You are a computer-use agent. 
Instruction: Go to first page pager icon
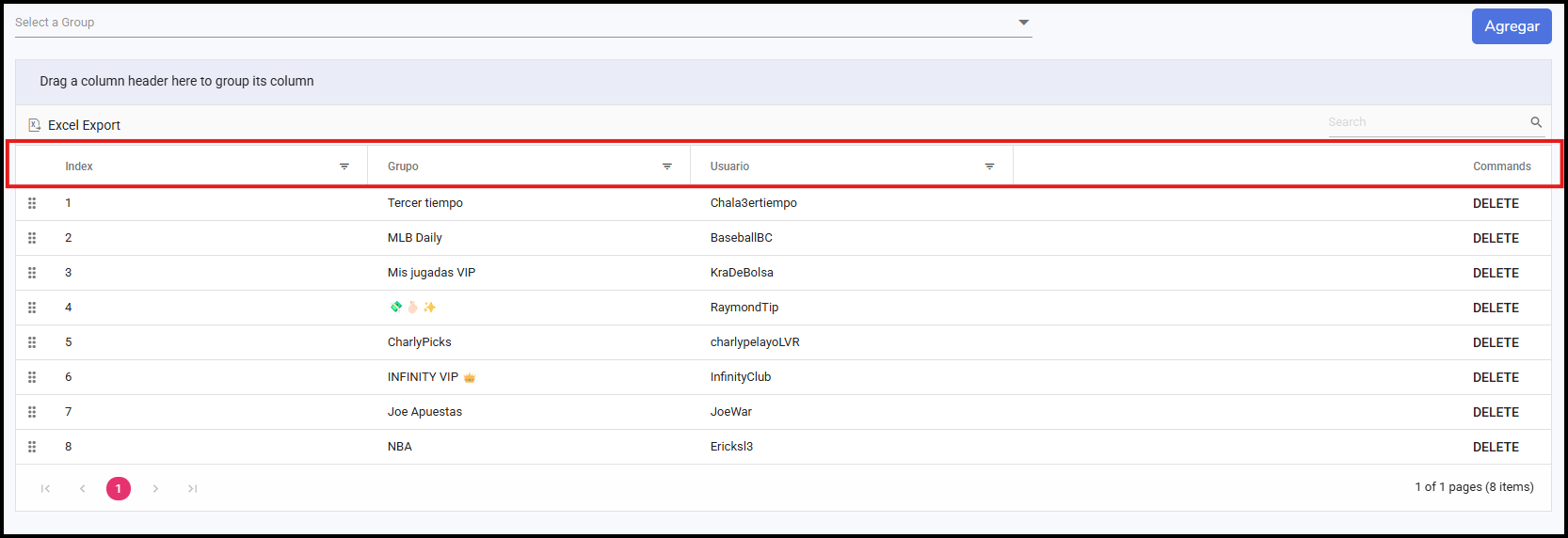pos(45,488)
